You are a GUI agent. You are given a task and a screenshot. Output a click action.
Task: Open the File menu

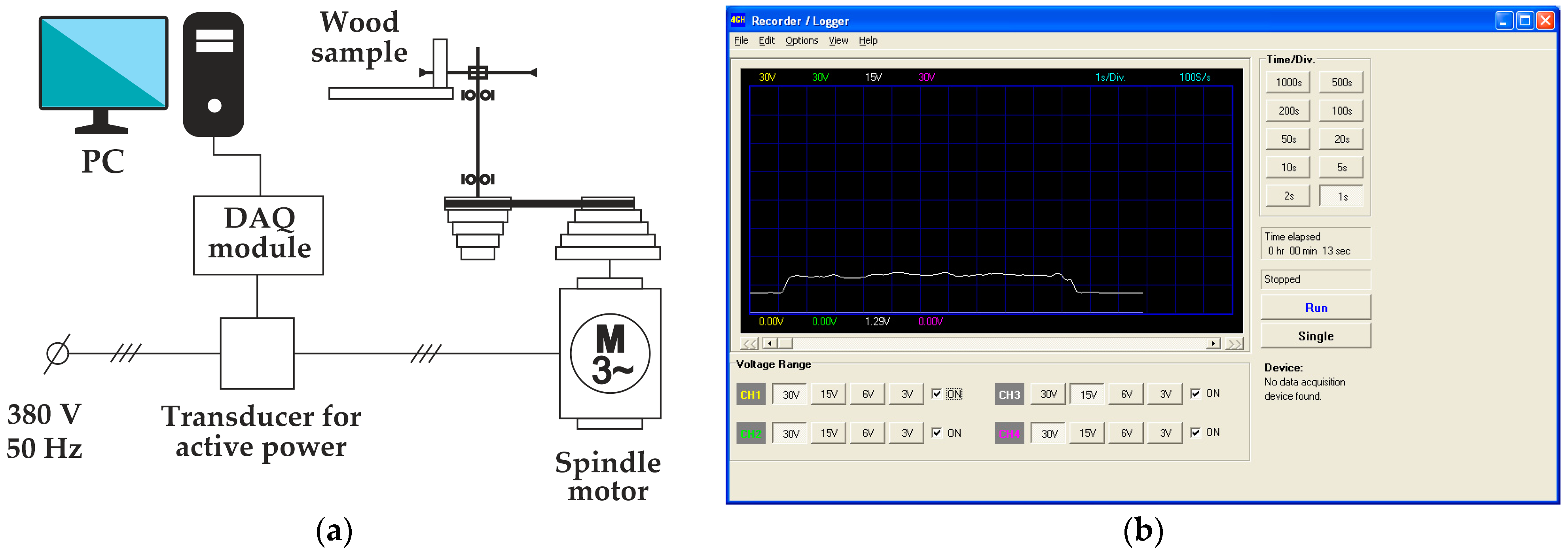click(x=741, y=40)
